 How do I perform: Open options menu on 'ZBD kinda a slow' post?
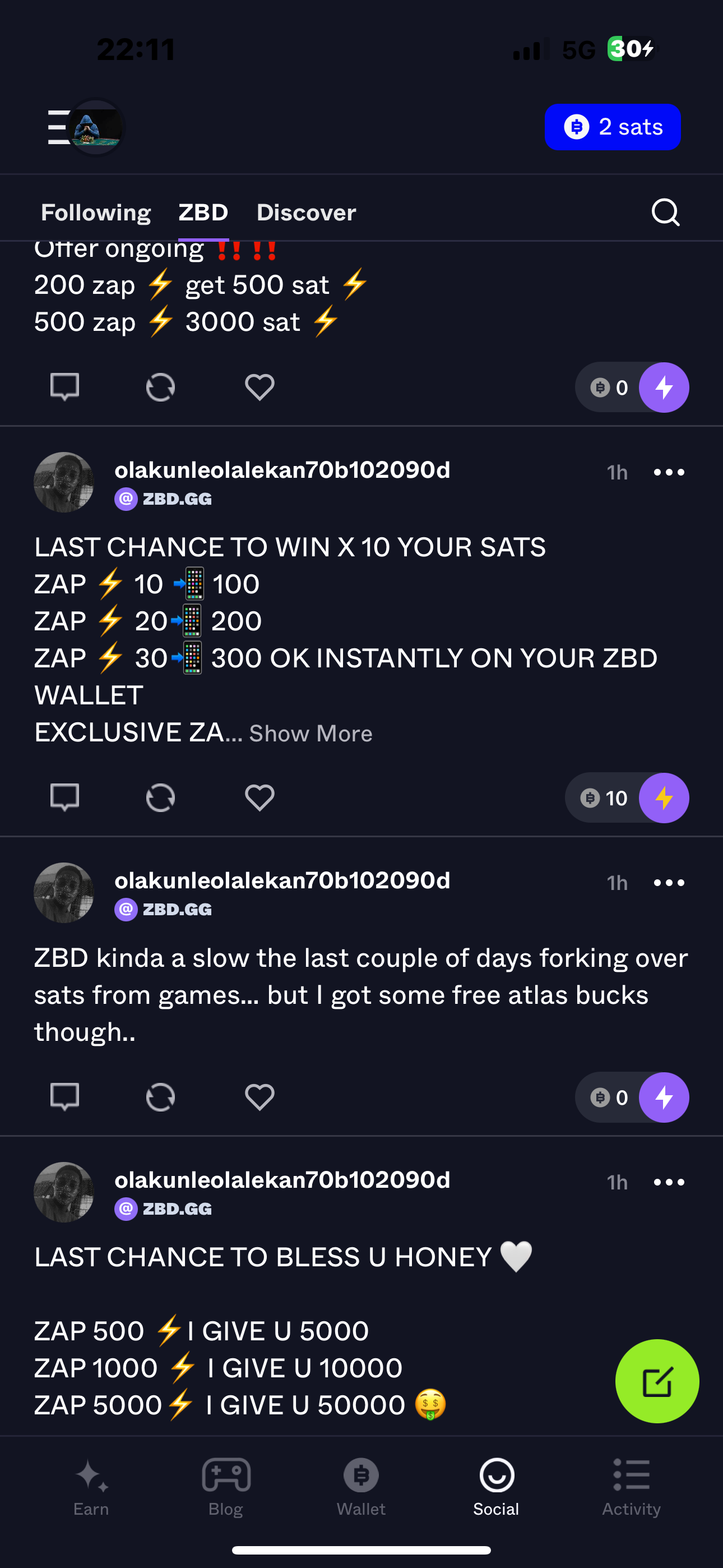(x=669, y=883)
